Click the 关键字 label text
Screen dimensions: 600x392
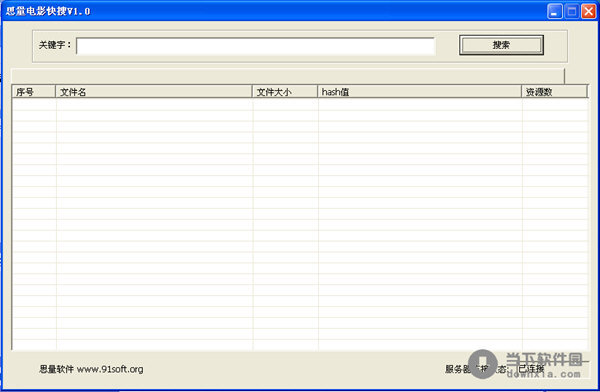point(55,45)
